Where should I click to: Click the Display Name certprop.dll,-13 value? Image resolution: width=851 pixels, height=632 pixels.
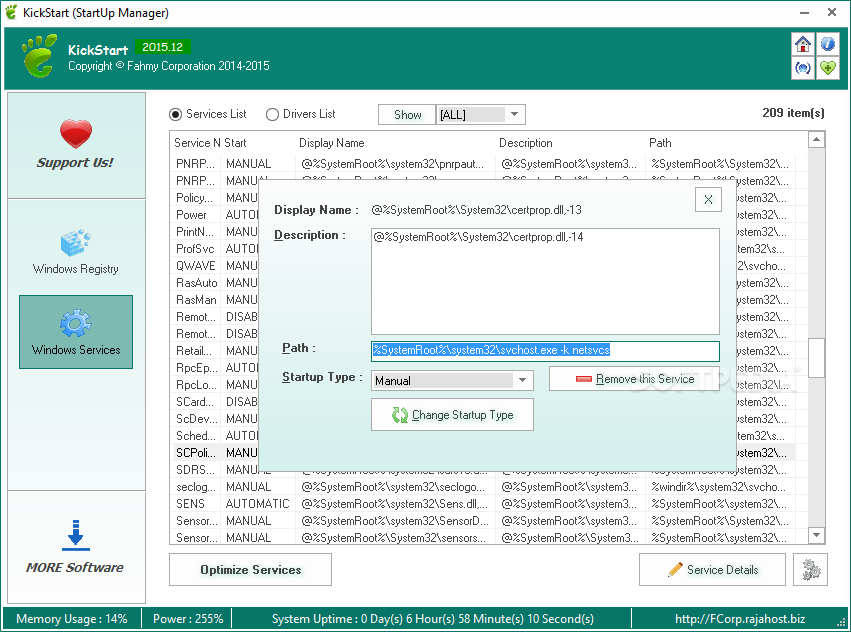(x=476, y=210)
